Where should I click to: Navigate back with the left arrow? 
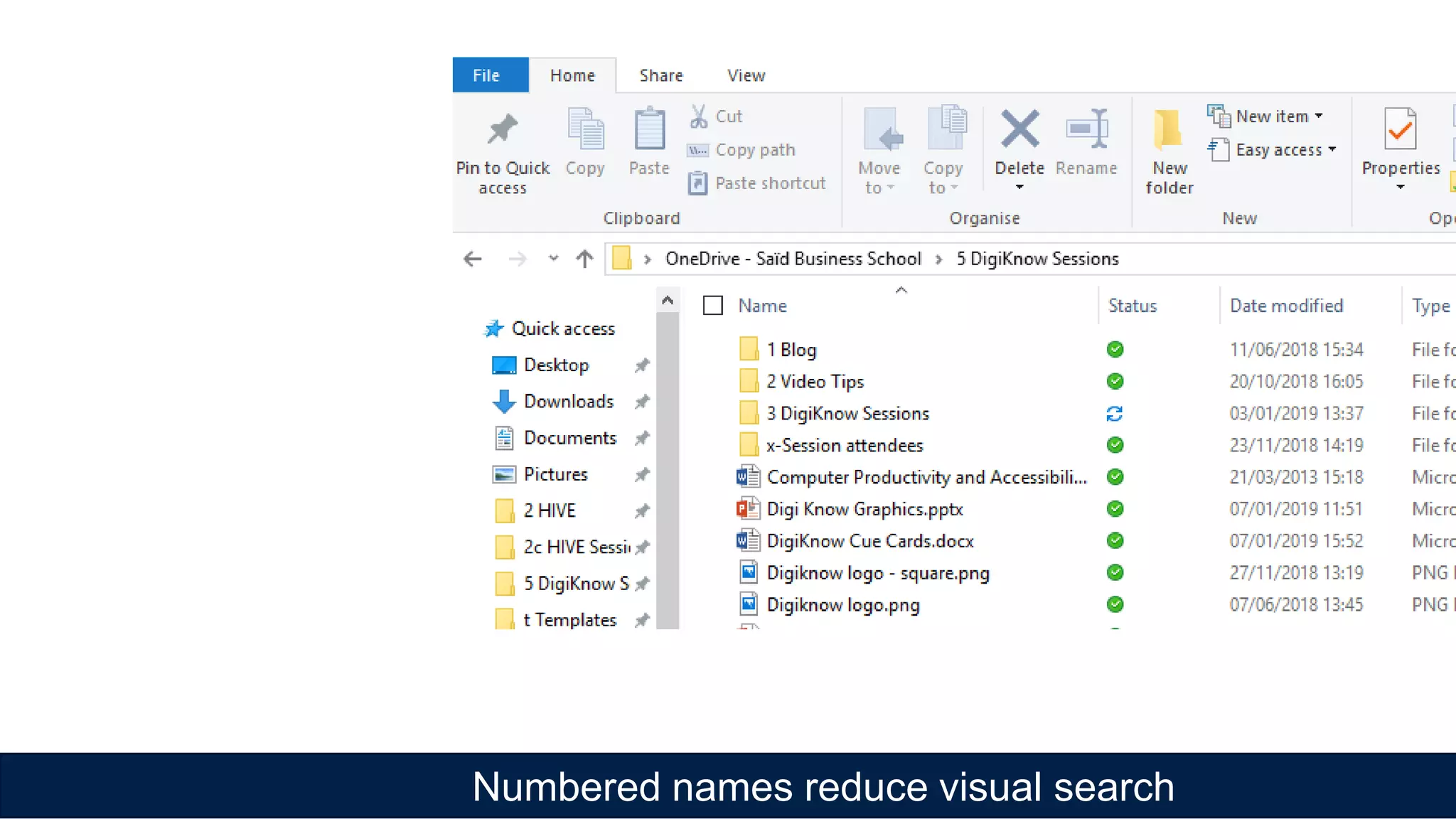pos(473,259)
